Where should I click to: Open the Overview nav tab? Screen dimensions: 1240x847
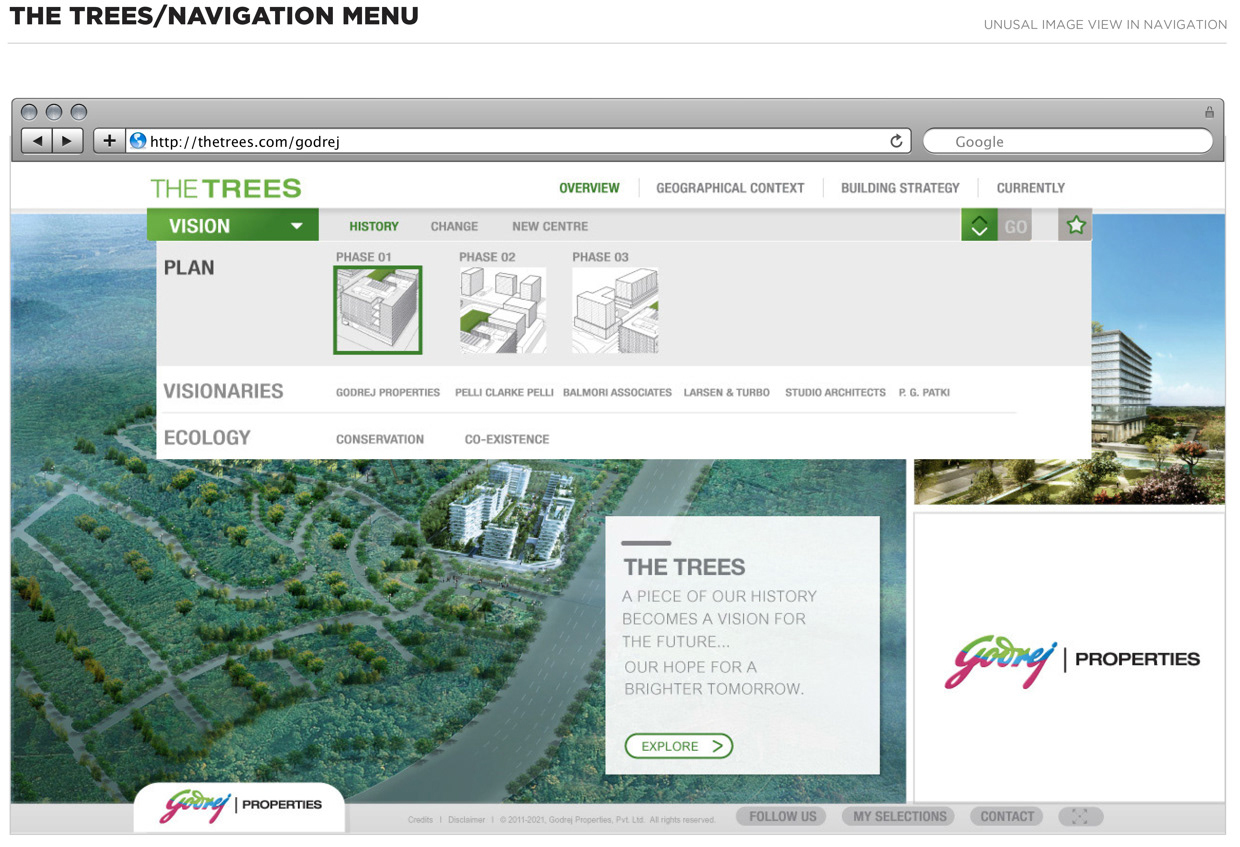[x=589, y=188]
